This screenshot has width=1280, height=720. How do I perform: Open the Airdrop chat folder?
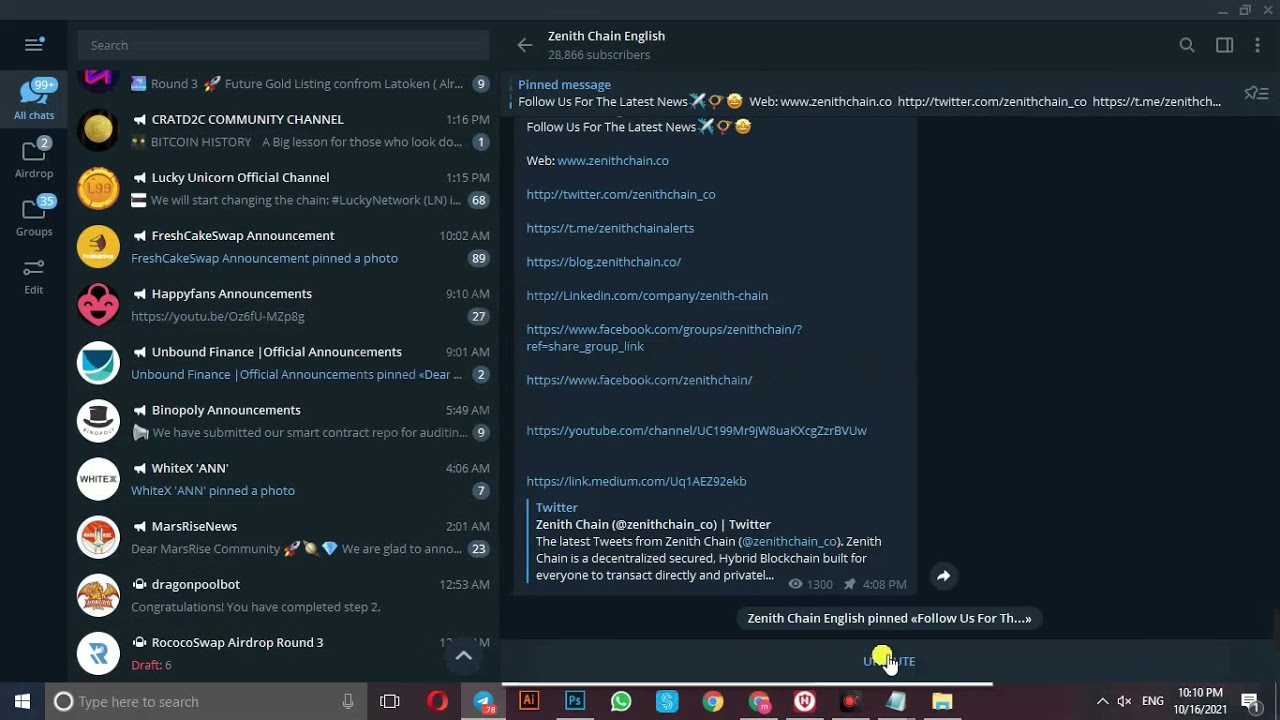click(34, 158)
